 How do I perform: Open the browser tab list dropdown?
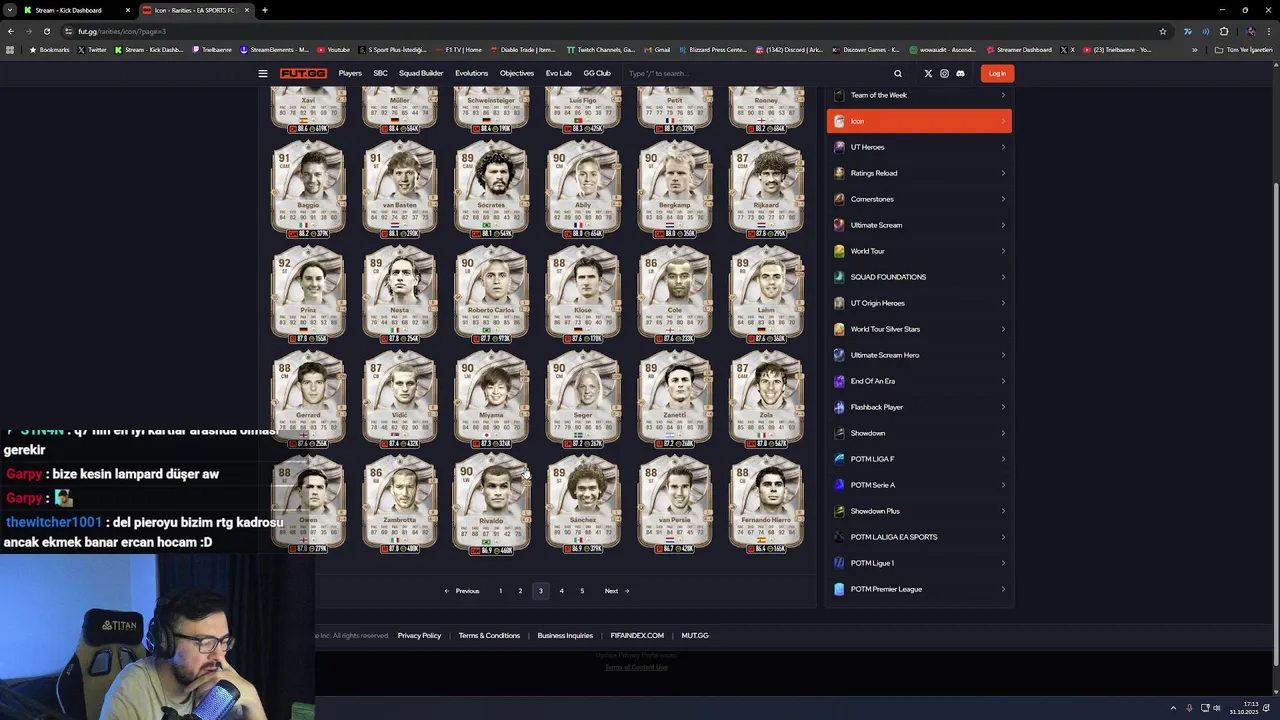(x=9, y=10)
